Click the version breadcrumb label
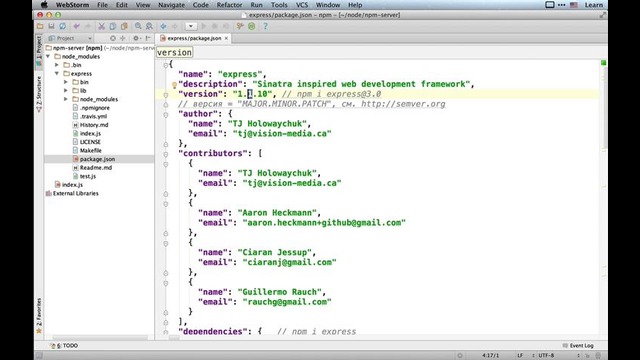The width and height of the screenshot is (640, 360). [x=174, y=53]
